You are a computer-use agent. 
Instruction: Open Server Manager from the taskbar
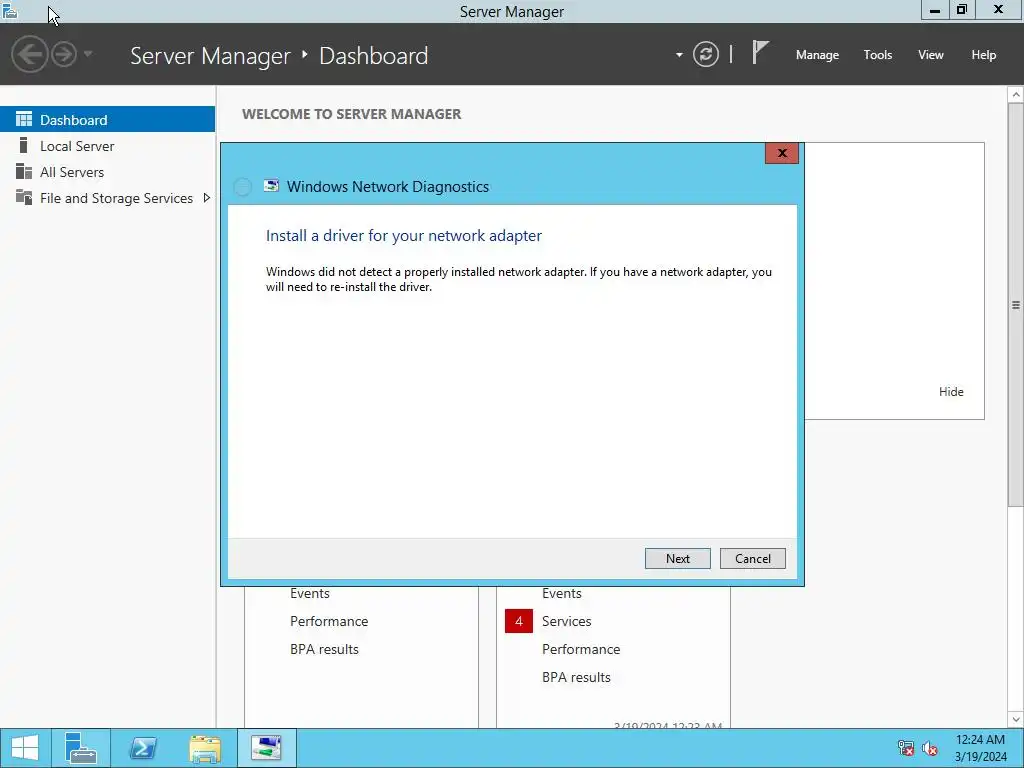pyautogui.click(x=81, y=748)
